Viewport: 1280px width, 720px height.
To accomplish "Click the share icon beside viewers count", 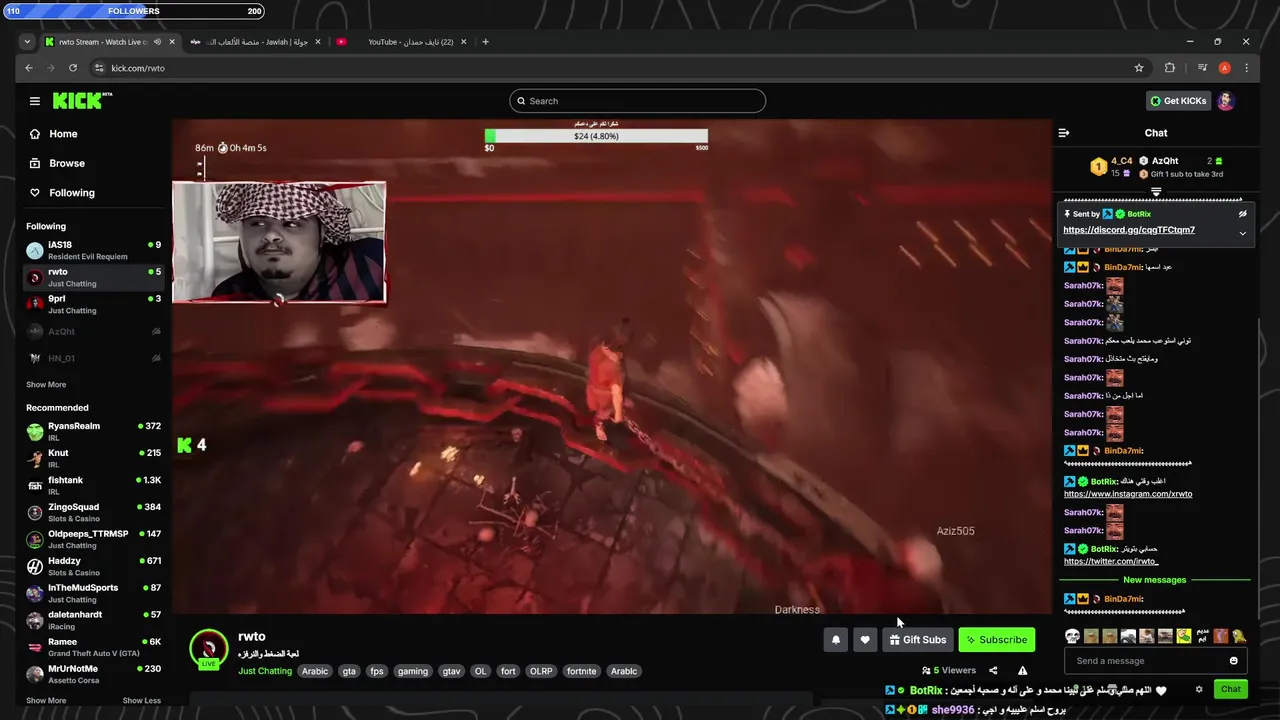I will tap(993, 671).
